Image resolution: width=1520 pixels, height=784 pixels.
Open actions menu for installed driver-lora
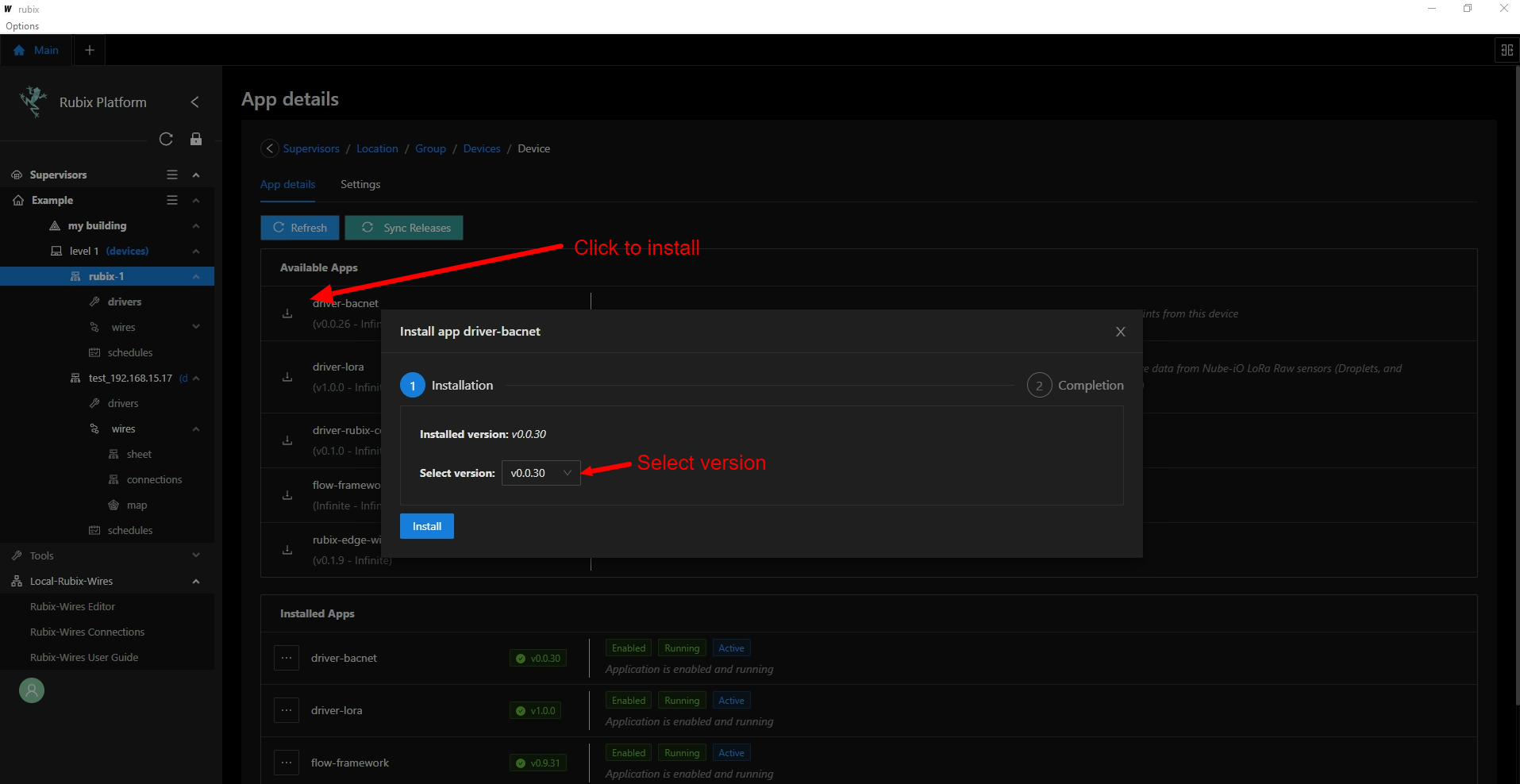[x=287, y=710]
